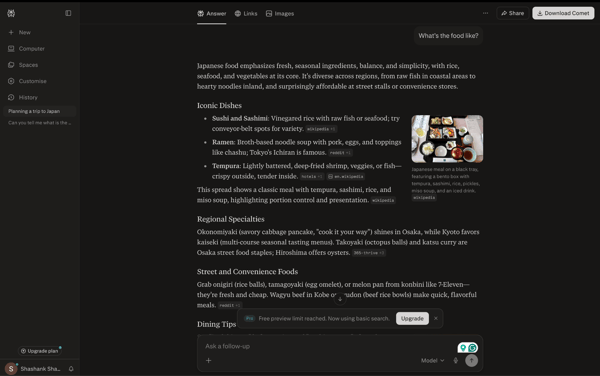Screen dimensions: 600x376
Task: Click Download Comet button
Action: (563, 13)
